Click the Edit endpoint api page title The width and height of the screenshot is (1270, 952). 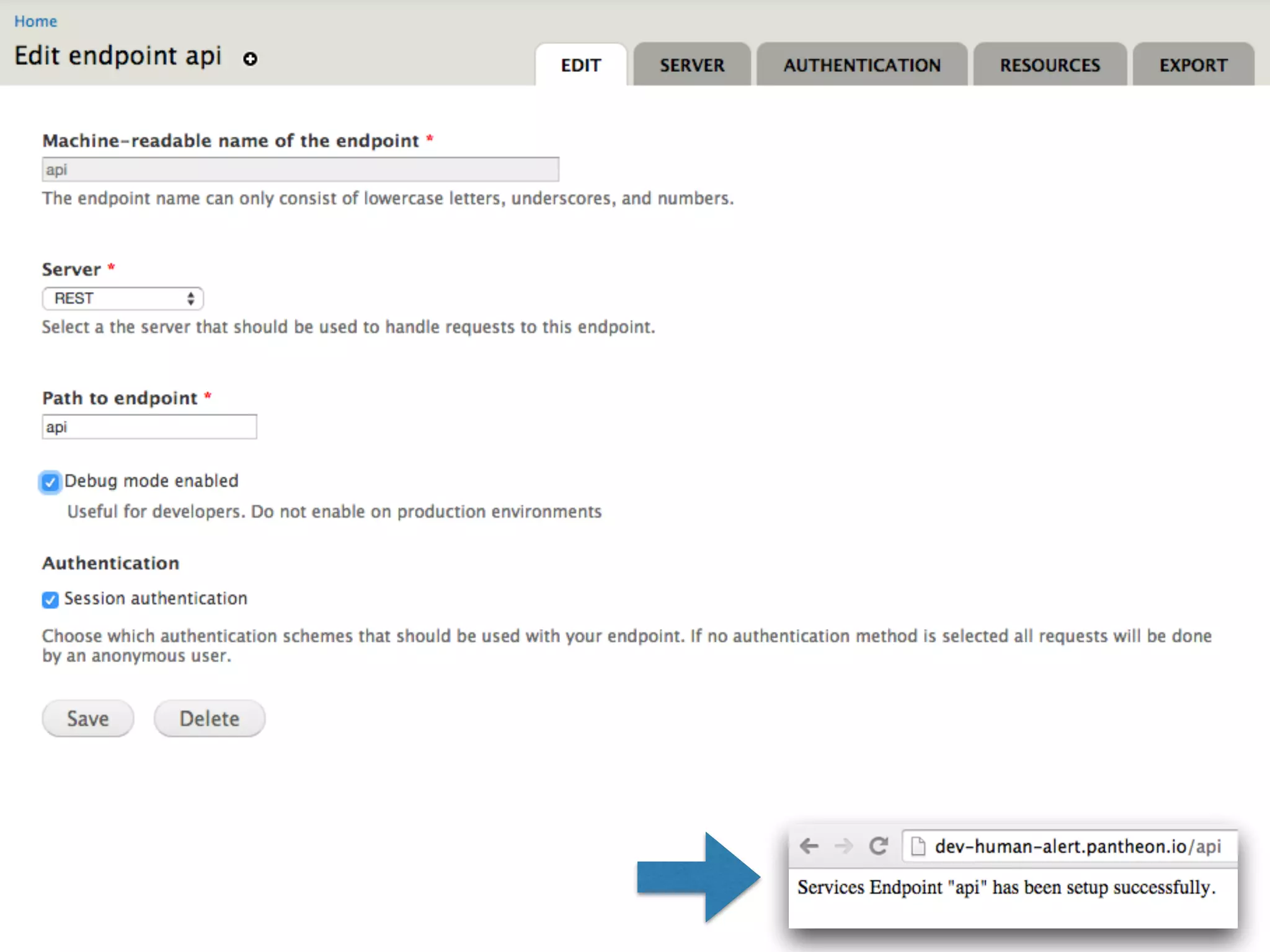118,56
